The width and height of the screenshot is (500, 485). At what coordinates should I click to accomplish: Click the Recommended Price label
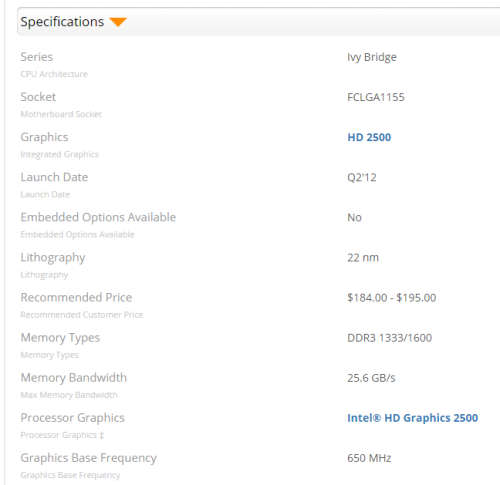coord(76,297)
